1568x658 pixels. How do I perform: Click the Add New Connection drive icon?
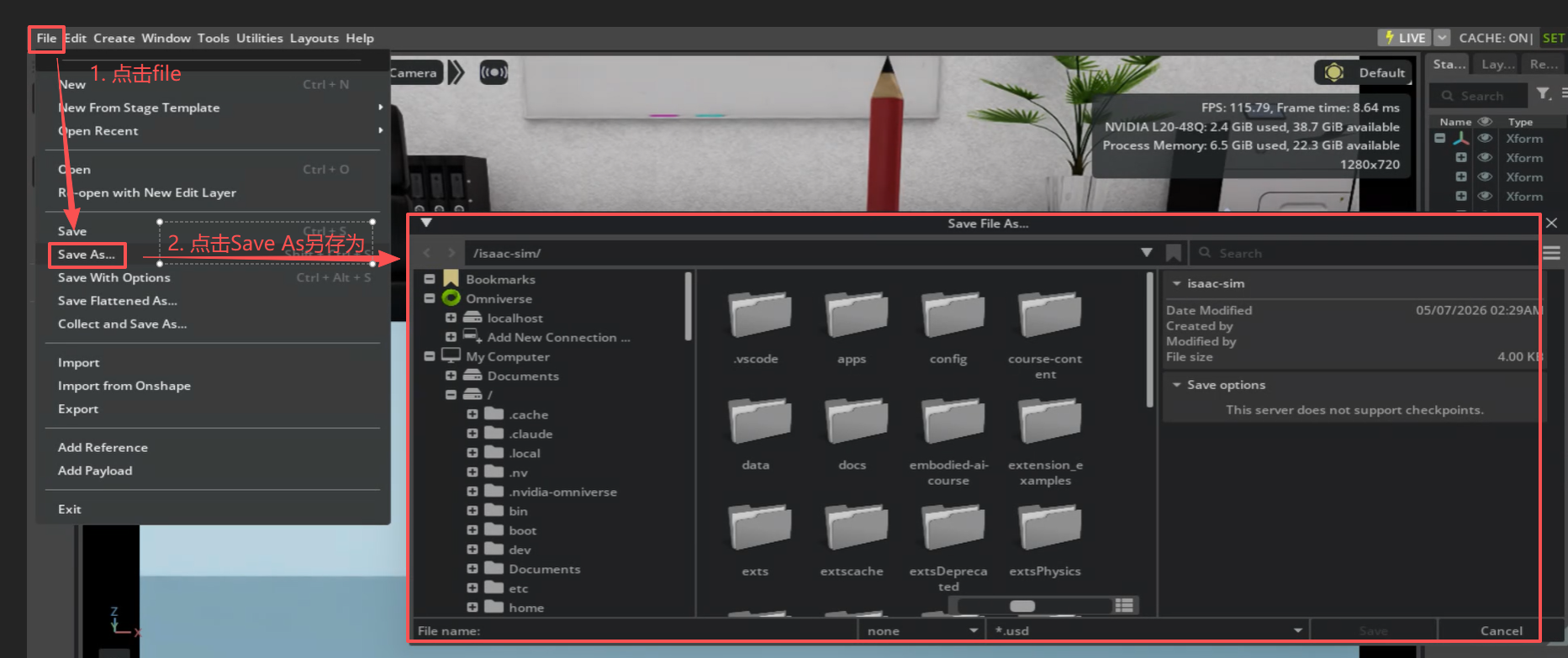click(x=473, y=336)
